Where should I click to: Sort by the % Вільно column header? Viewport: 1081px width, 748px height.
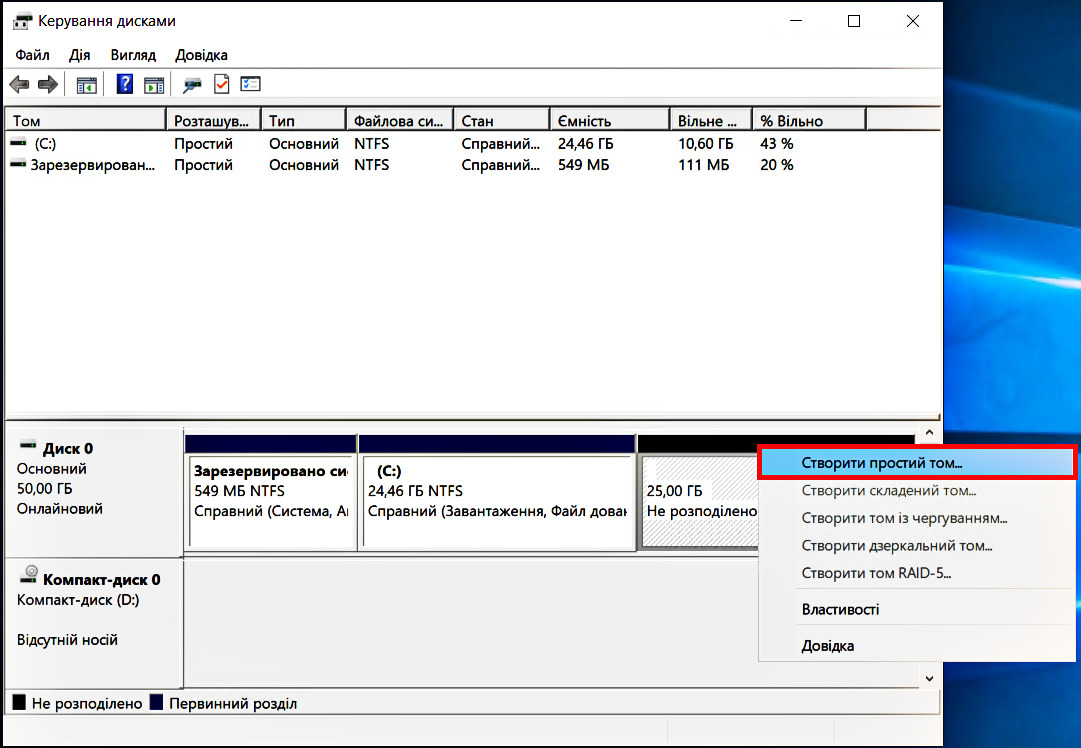(809, 121)
